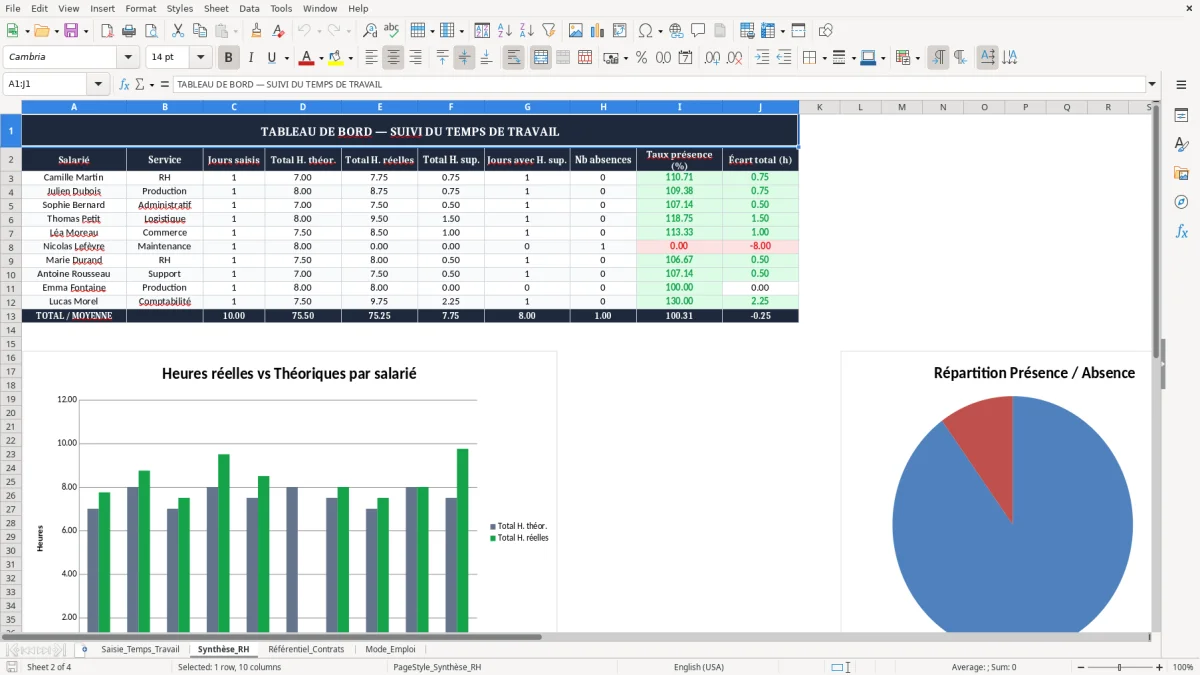Expand the Background Color dropdown arrow
Screen dimensions: 1200x675
pos(350,58)
